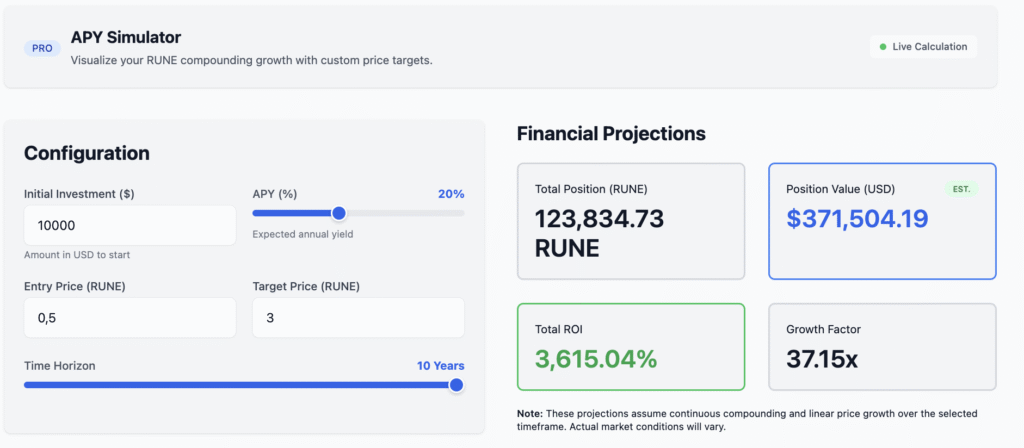Image resolution: width=1024 pixels, height=448 pixels.
Task: Select the Target Price input field
Action: click(x=358, y=317)
